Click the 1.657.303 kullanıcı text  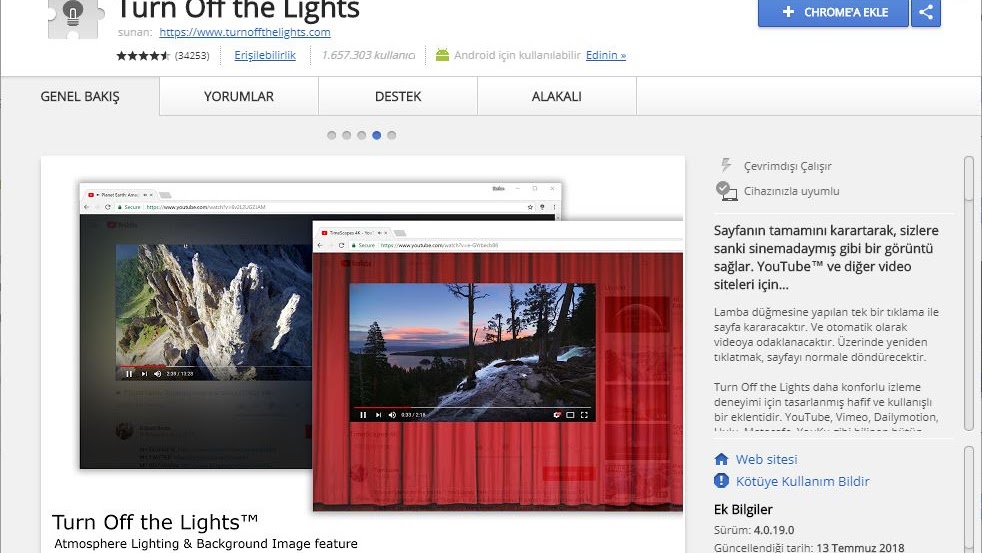[x=368, y=55]
